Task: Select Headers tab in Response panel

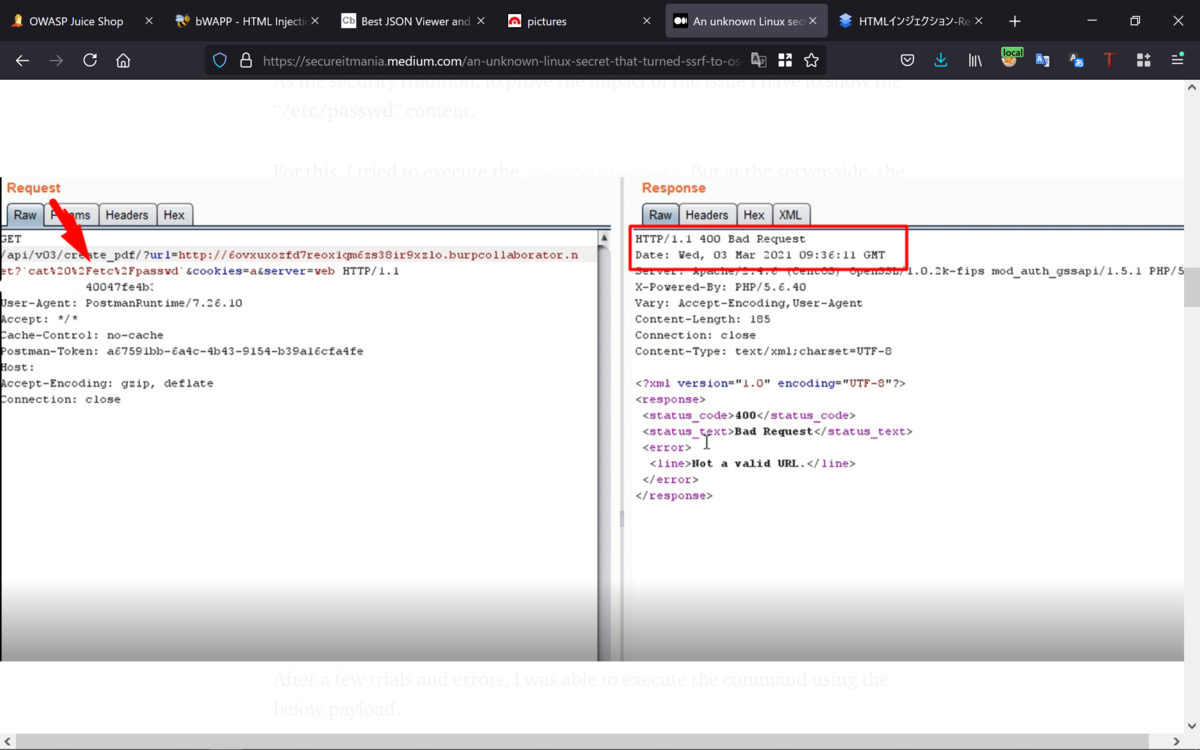Action: click(x=707, y=215)
